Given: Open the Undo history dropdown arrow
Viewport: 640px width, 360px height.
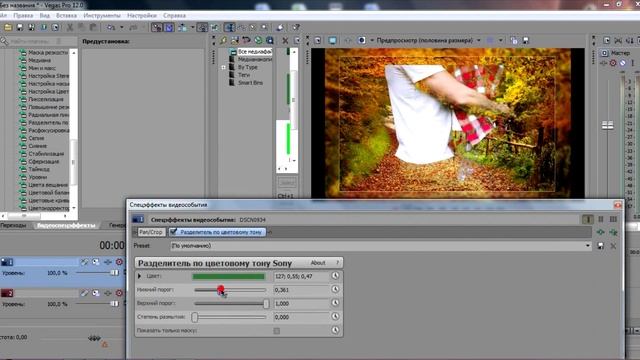Looking at the screenshot, I should click(121, 27).
